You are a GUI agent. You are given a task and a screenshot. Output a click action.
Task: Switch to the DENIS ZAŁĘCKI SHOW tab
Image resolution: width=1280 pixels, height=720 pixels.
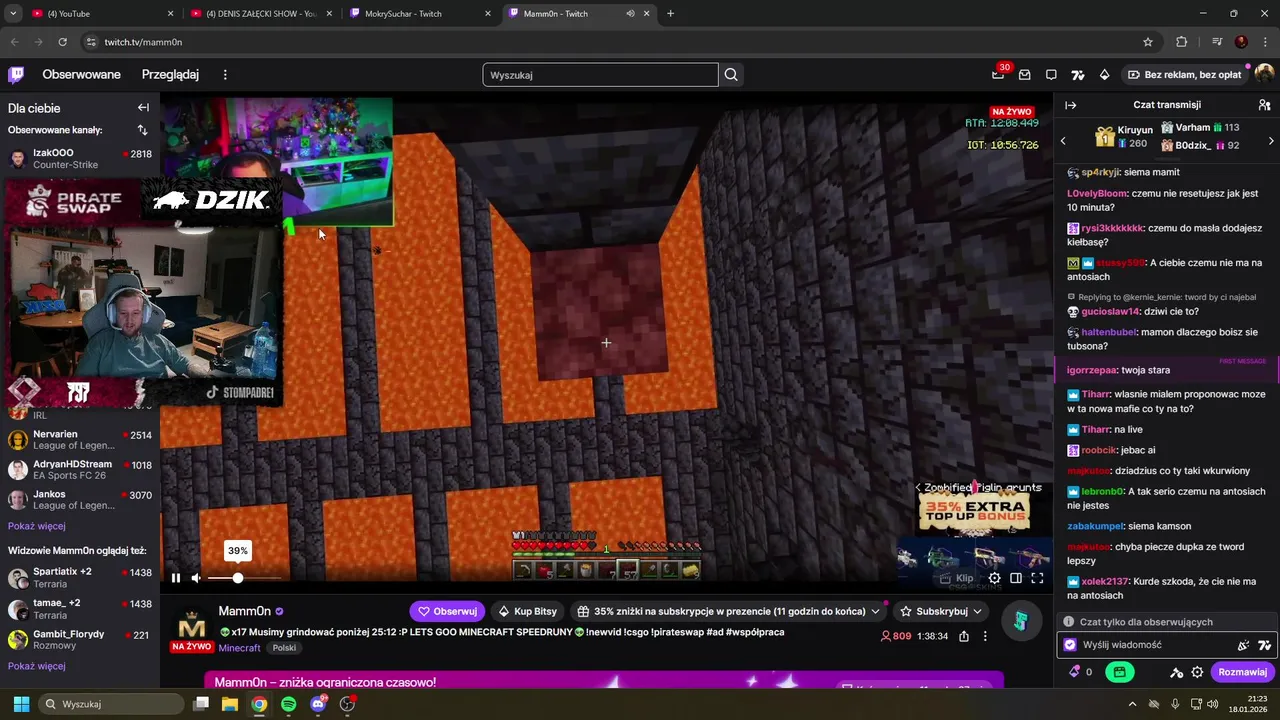click(262, 14)
